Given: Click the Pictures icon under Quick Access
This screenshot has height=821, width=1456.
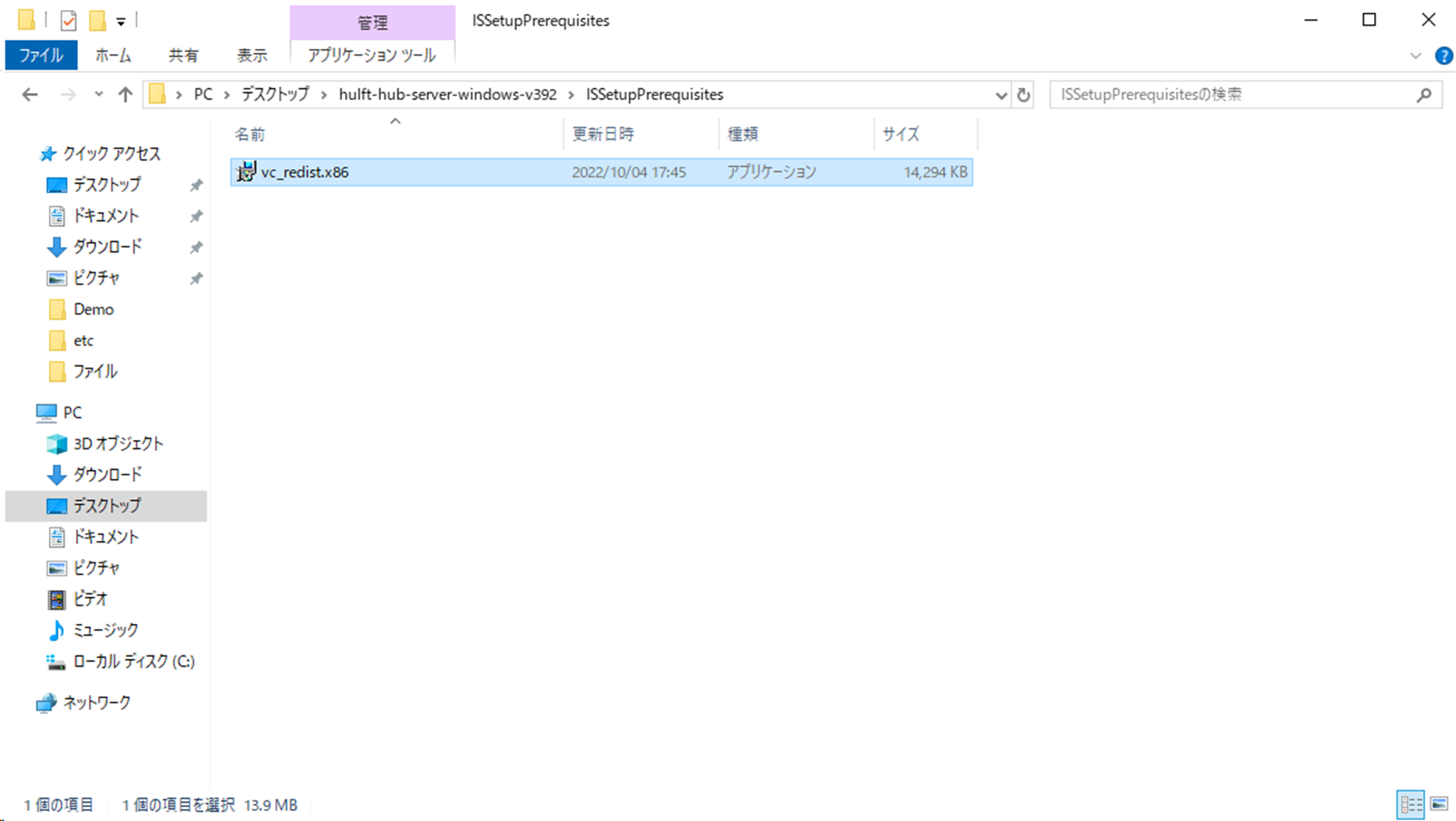Looking at the screenshot, I should [x=56, y=278].
